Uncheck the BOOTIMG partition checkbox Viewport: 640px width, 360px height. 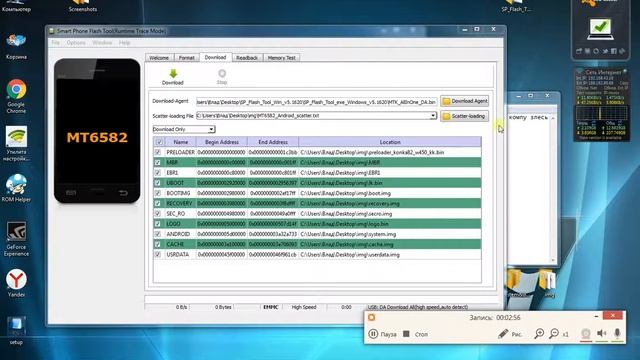pyautogui.click(x=158, y=193)
